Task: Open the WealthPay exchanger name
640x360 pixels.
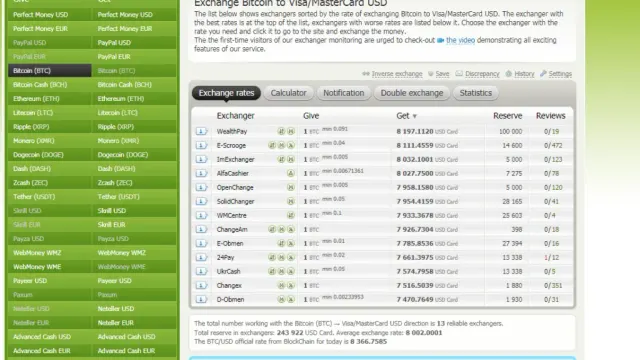Action: 232,131
